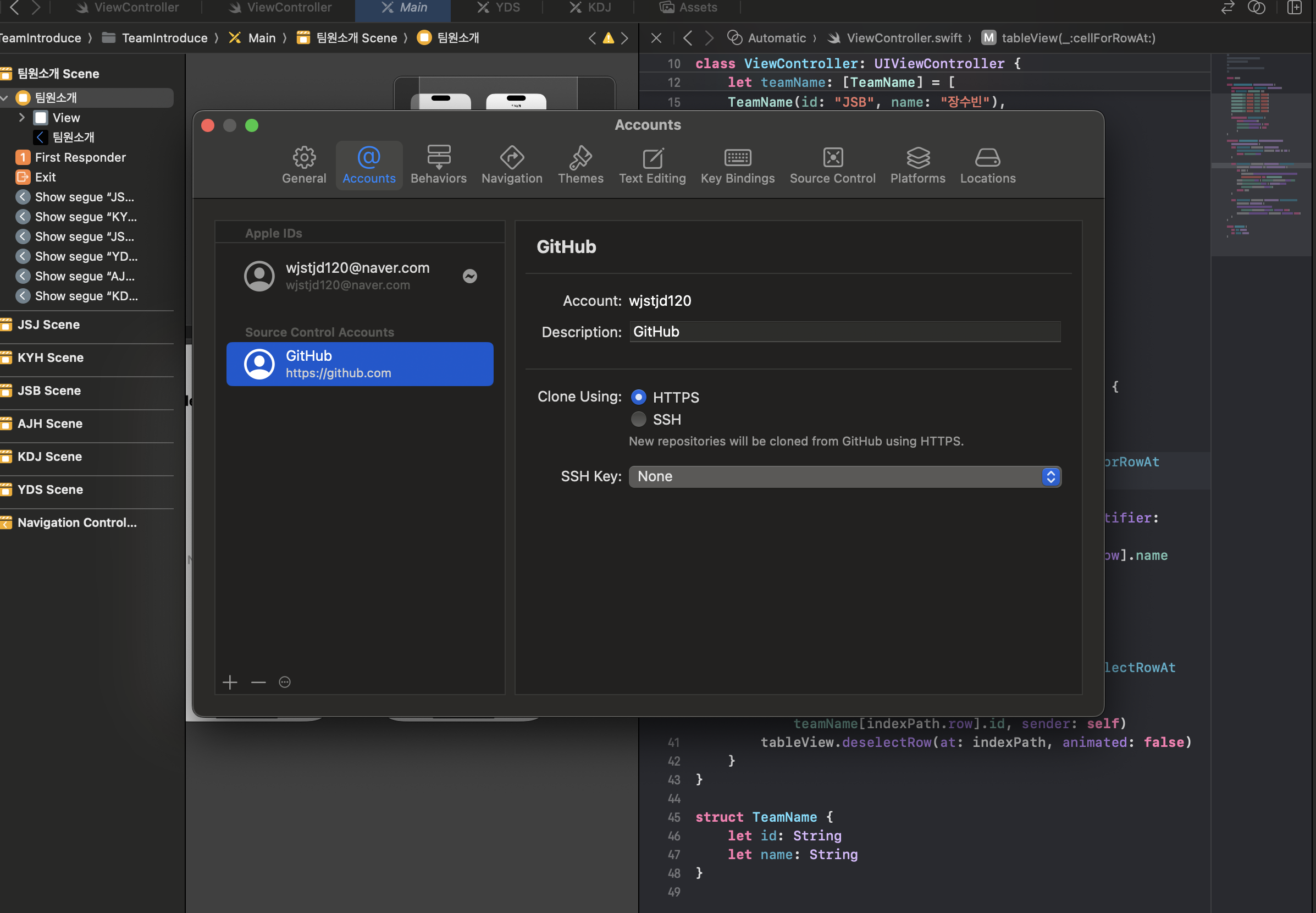The image size is (1316, 913).
Task: Go to next issue in jump bar
Action: 625,38
